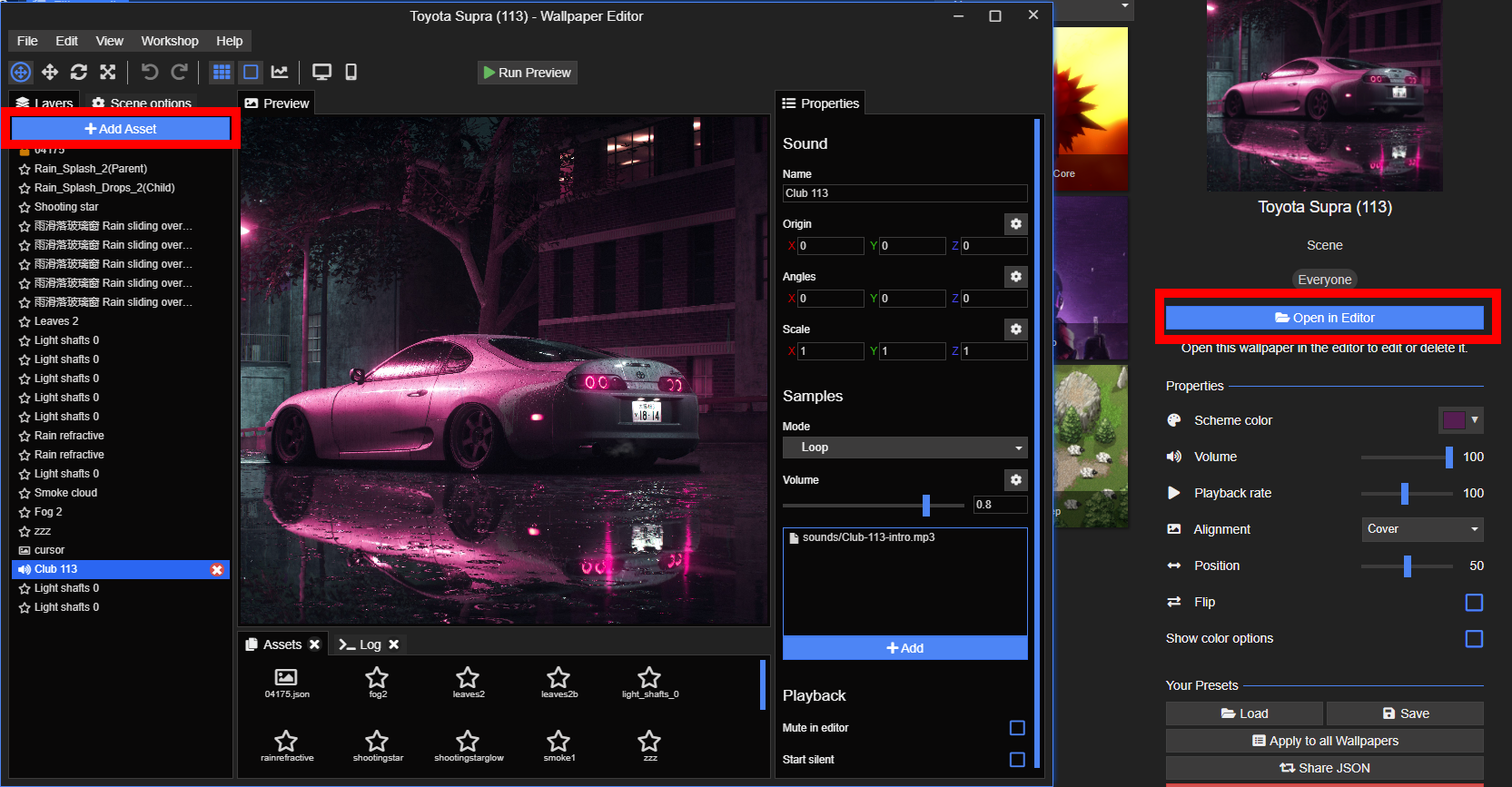Open the Workshop menu
1512x787 pixels.
click(169, 41)
